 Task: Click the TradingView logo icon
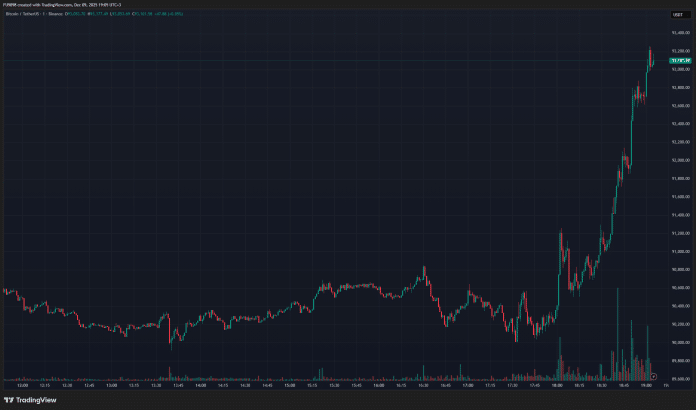click(x=10, y=400)
